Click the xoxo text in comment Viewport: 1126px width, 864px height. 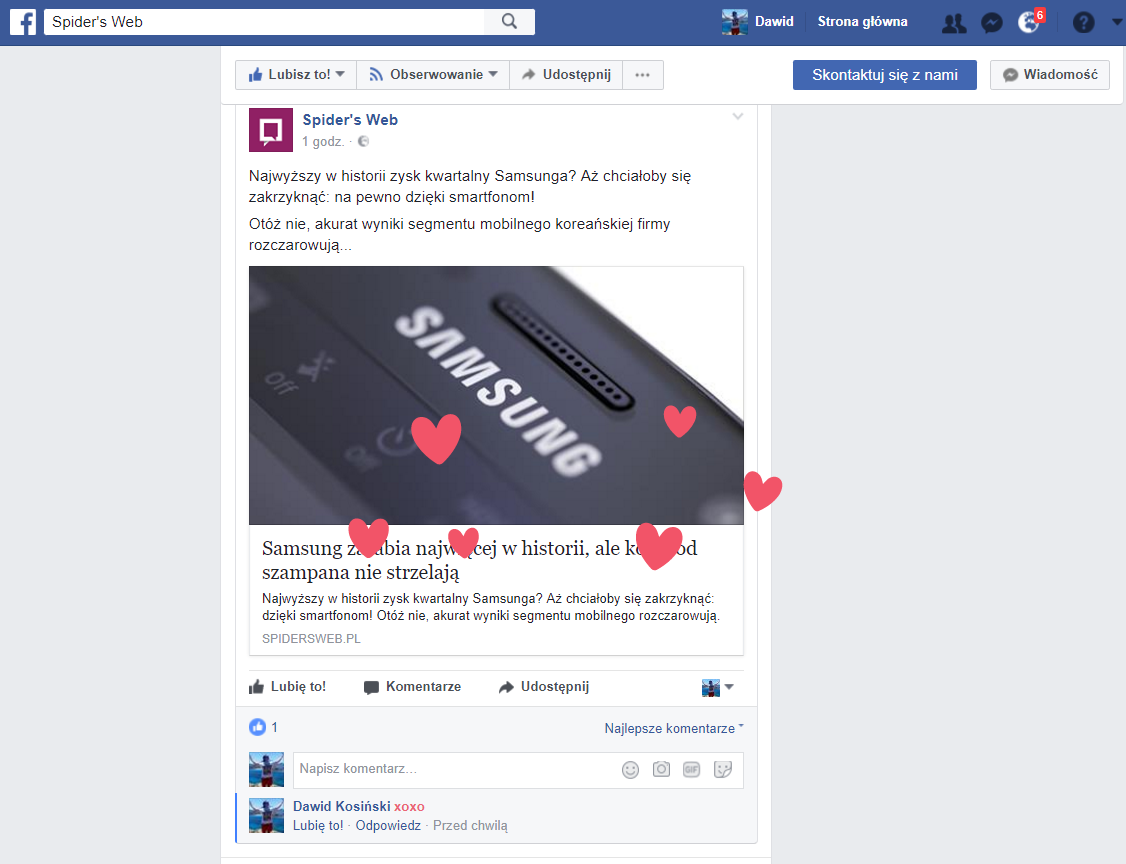point(409,807)
